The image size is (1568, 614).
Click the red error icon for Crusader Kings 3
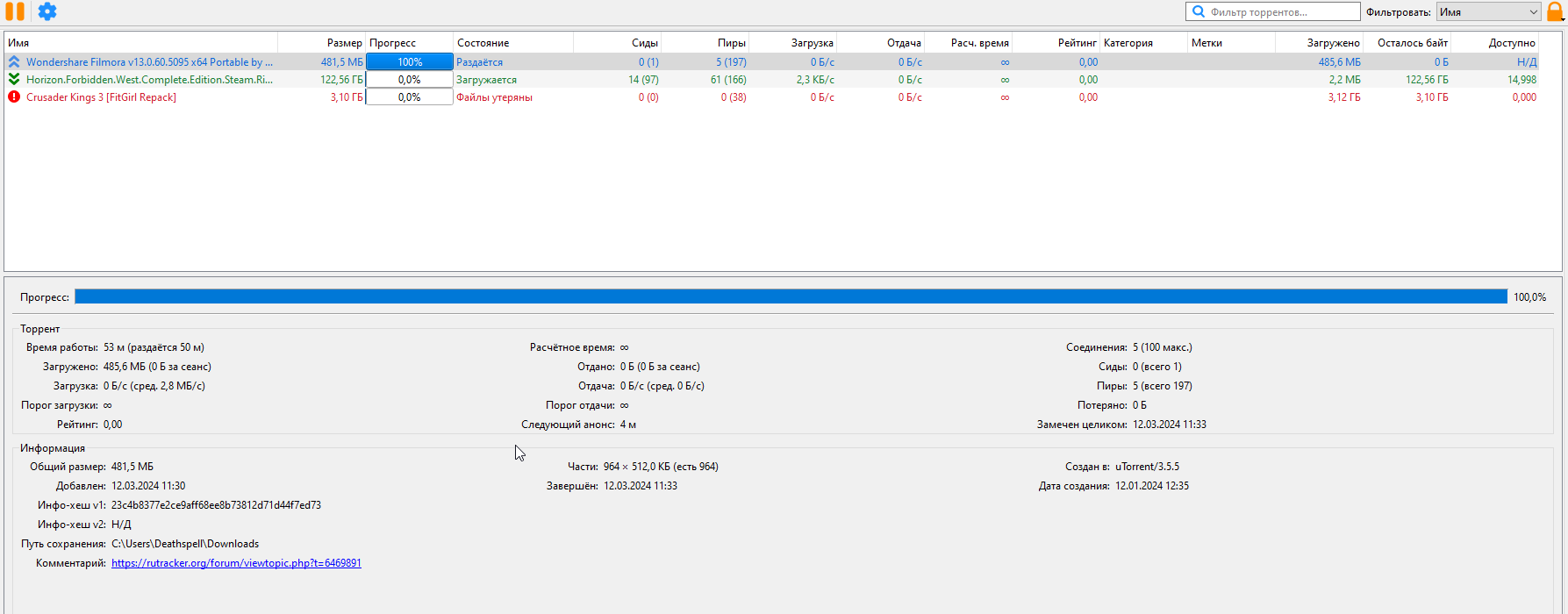click(14, 96)
